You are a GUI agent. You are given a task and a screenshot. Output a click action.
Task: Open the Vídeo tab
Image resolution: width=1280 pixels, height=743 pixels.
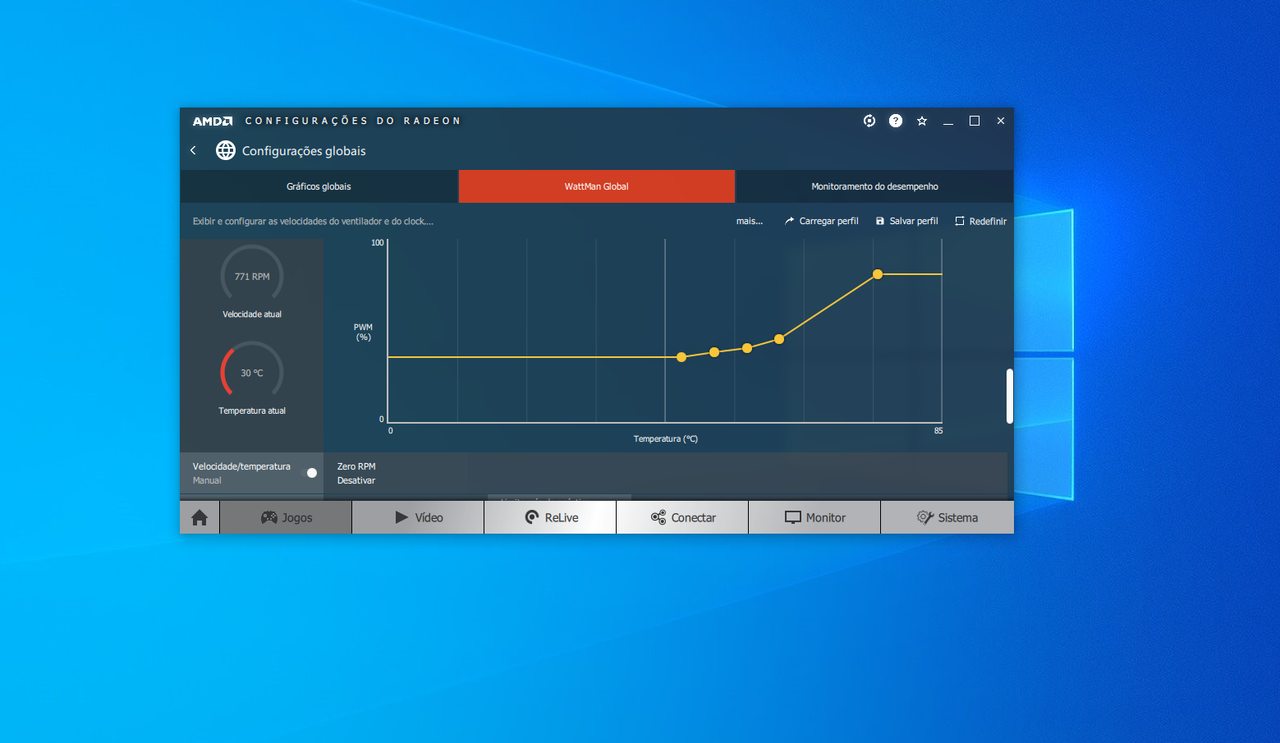(x=418, y=517)
